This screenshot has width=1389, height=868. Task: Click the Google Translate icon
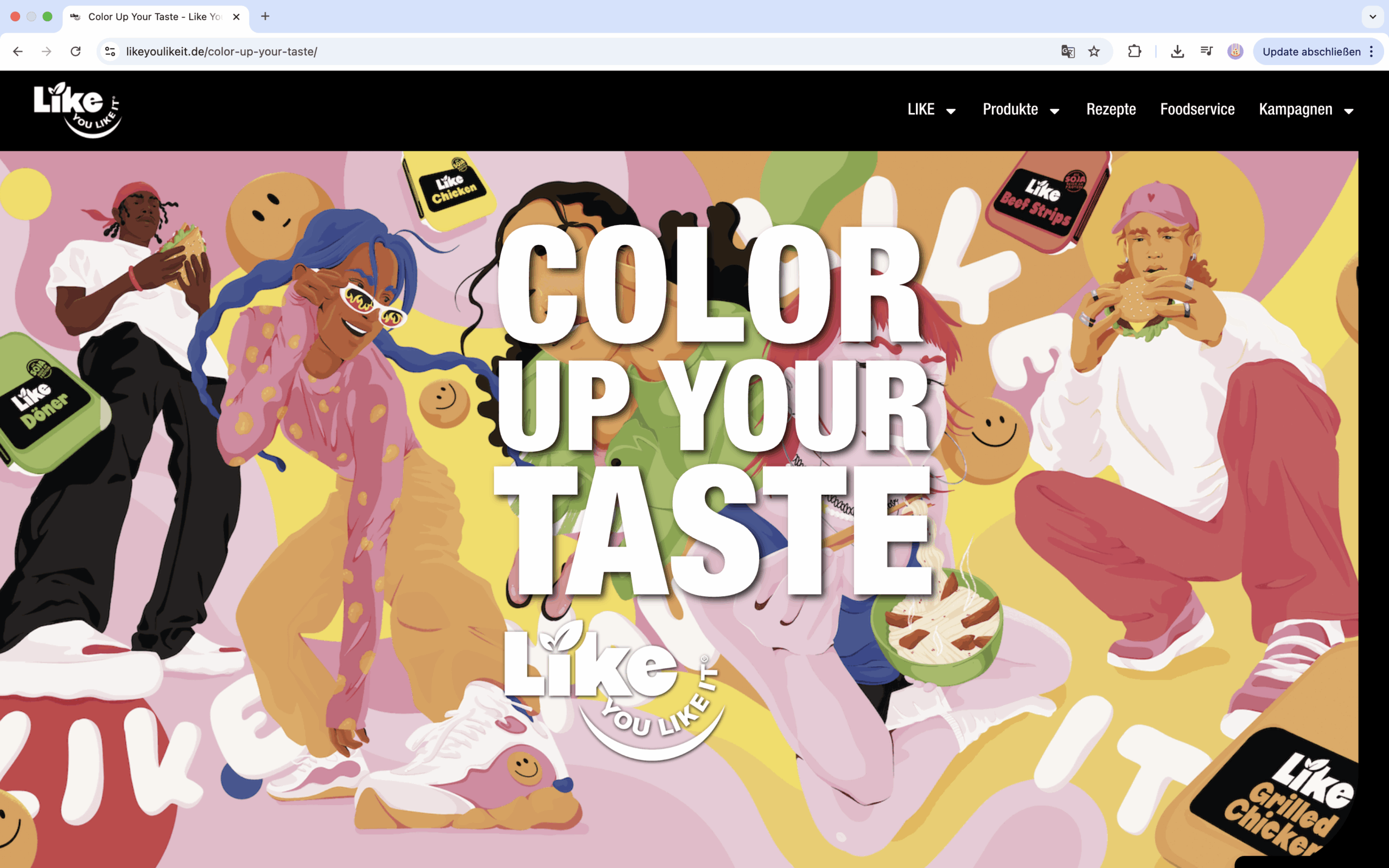pyautogui.click(x=1068, y=52)
